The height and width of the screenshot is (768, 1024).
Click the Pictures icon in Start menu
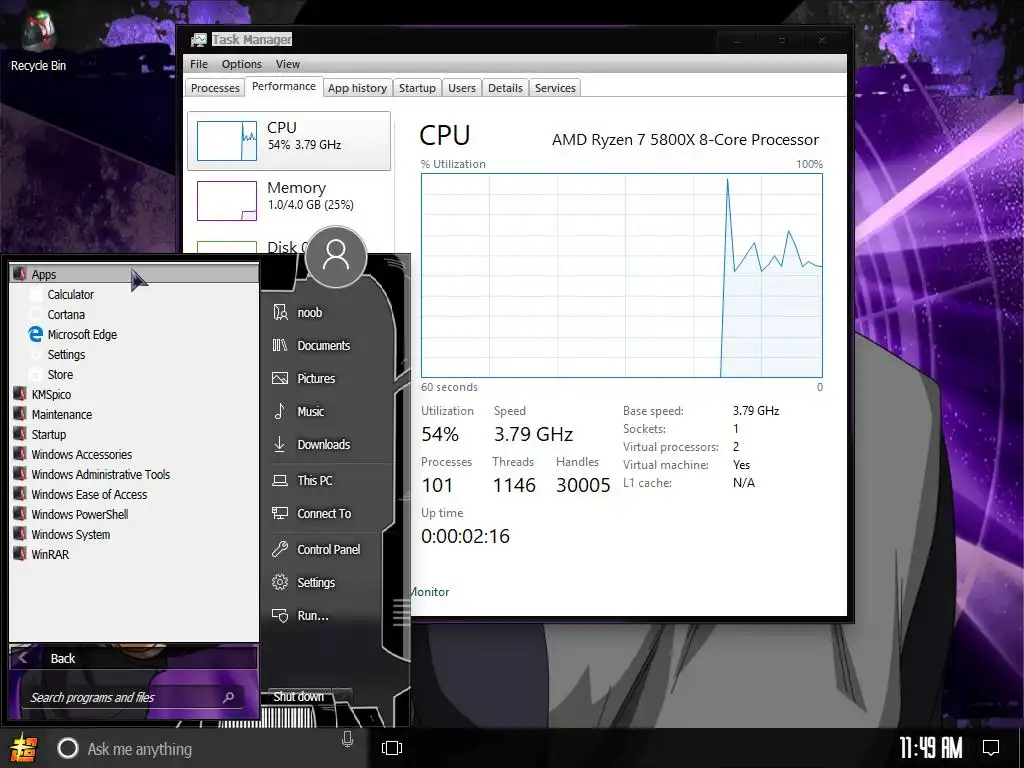pos(280,378)
